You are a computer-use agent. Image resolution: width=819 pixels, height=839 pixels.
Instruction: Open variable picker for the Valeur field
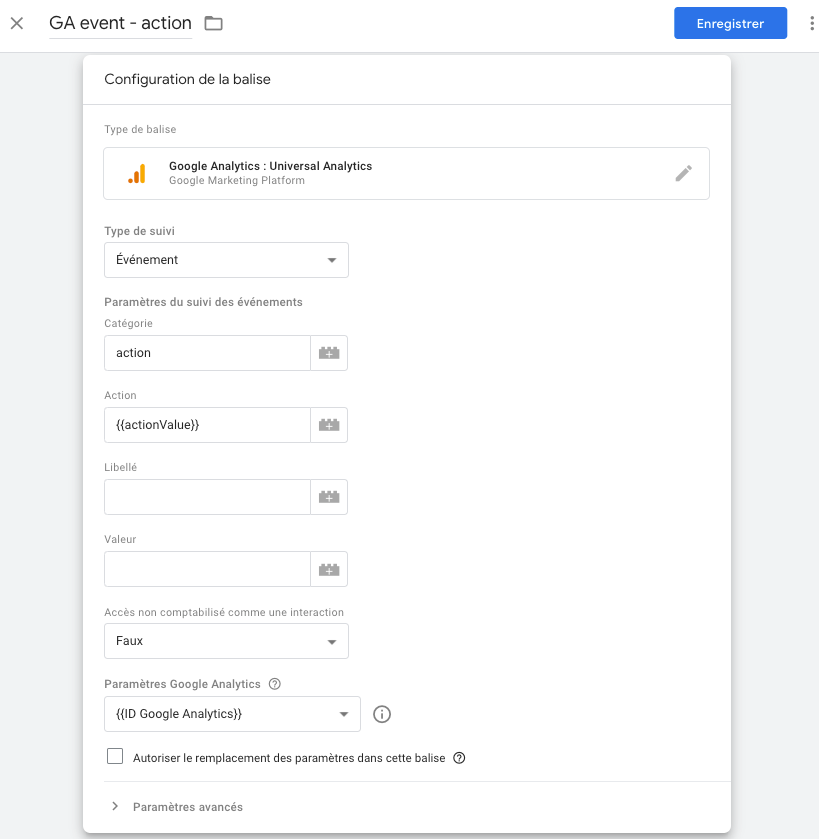[329, 569]
